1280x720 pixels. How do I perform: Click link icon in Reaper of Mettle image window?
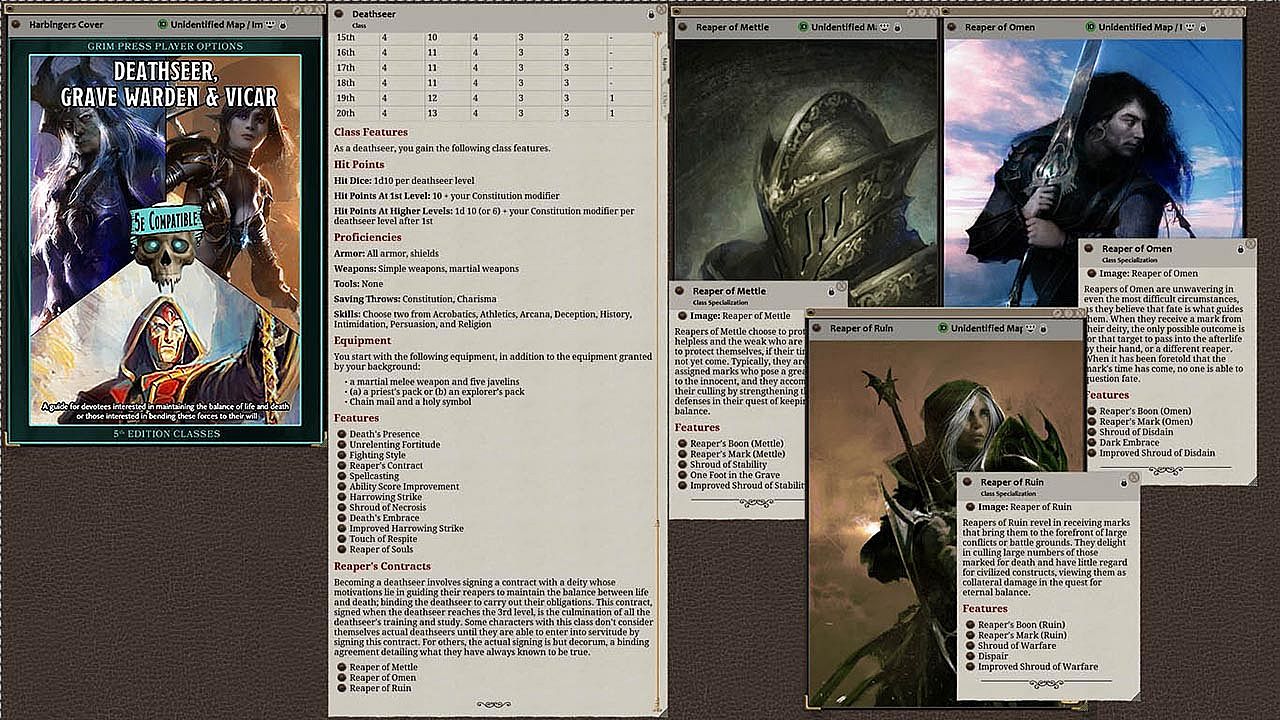pyautogui.click(x=681, y=27)
